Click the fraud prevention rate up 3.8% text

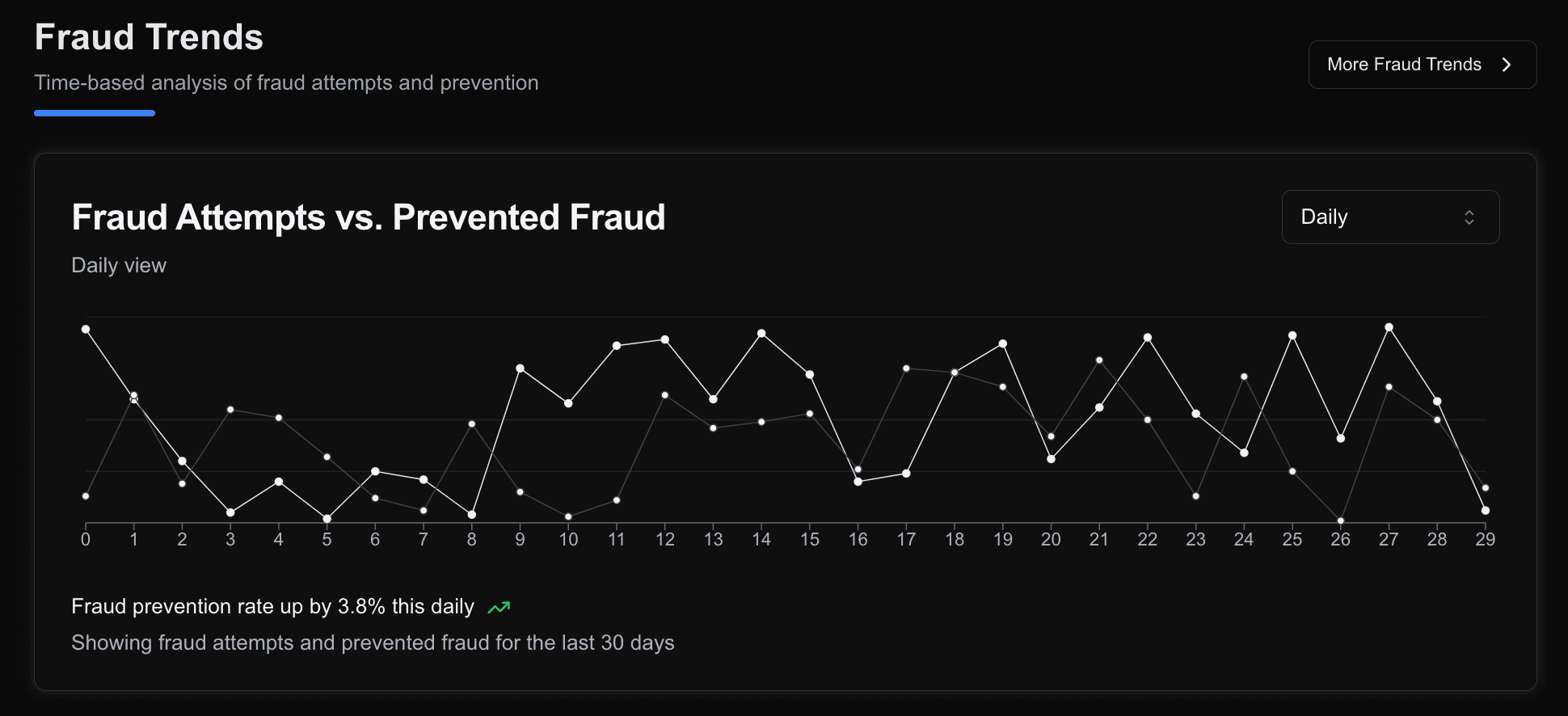tap(272, 607)
